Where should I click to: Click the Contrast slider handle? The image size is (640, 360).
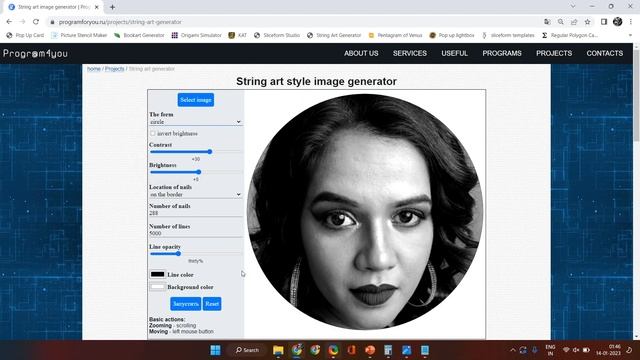tap(209, 151)
